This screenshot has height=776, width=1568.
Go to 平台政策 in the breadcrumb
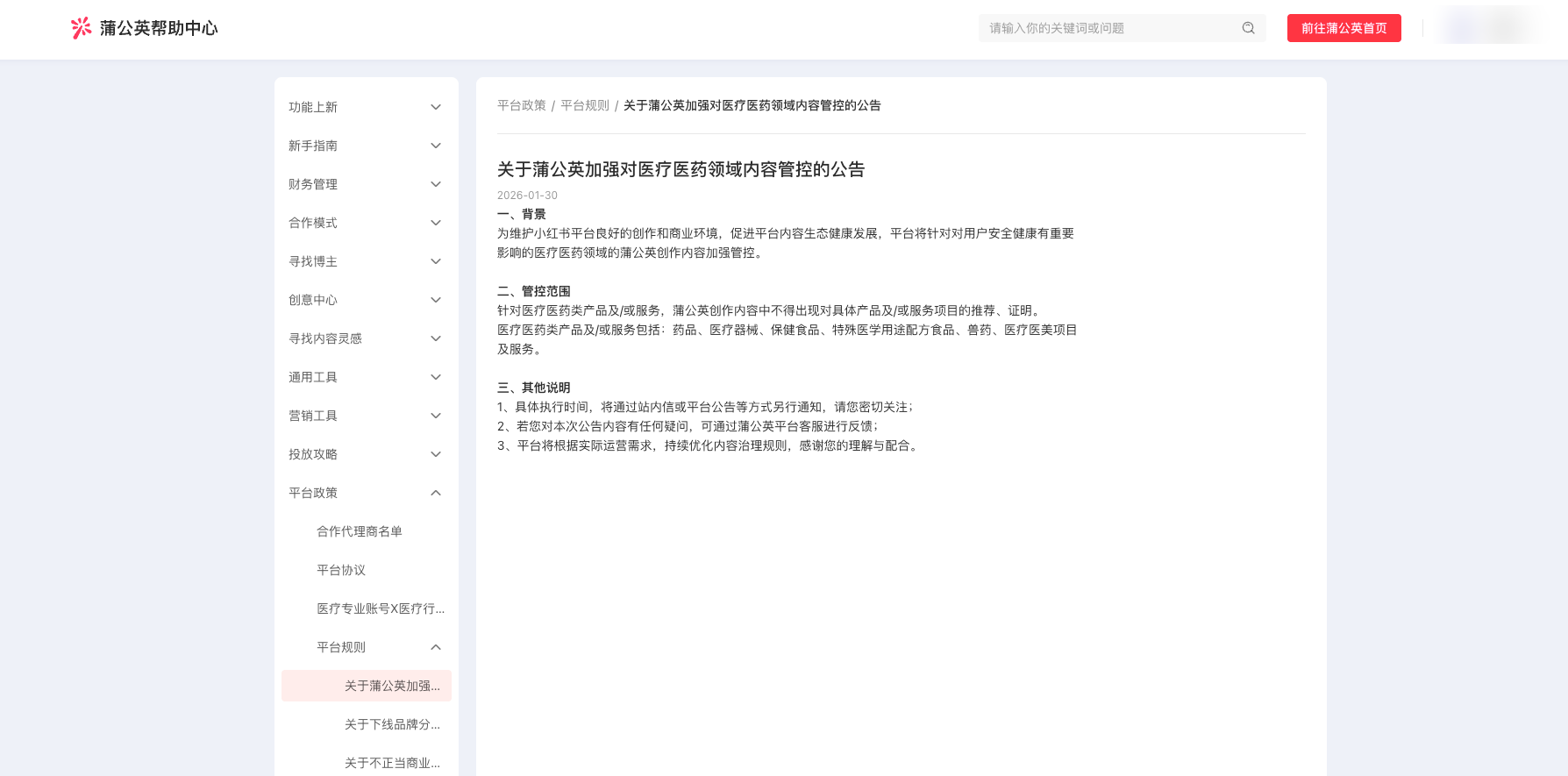pos(522,105)
